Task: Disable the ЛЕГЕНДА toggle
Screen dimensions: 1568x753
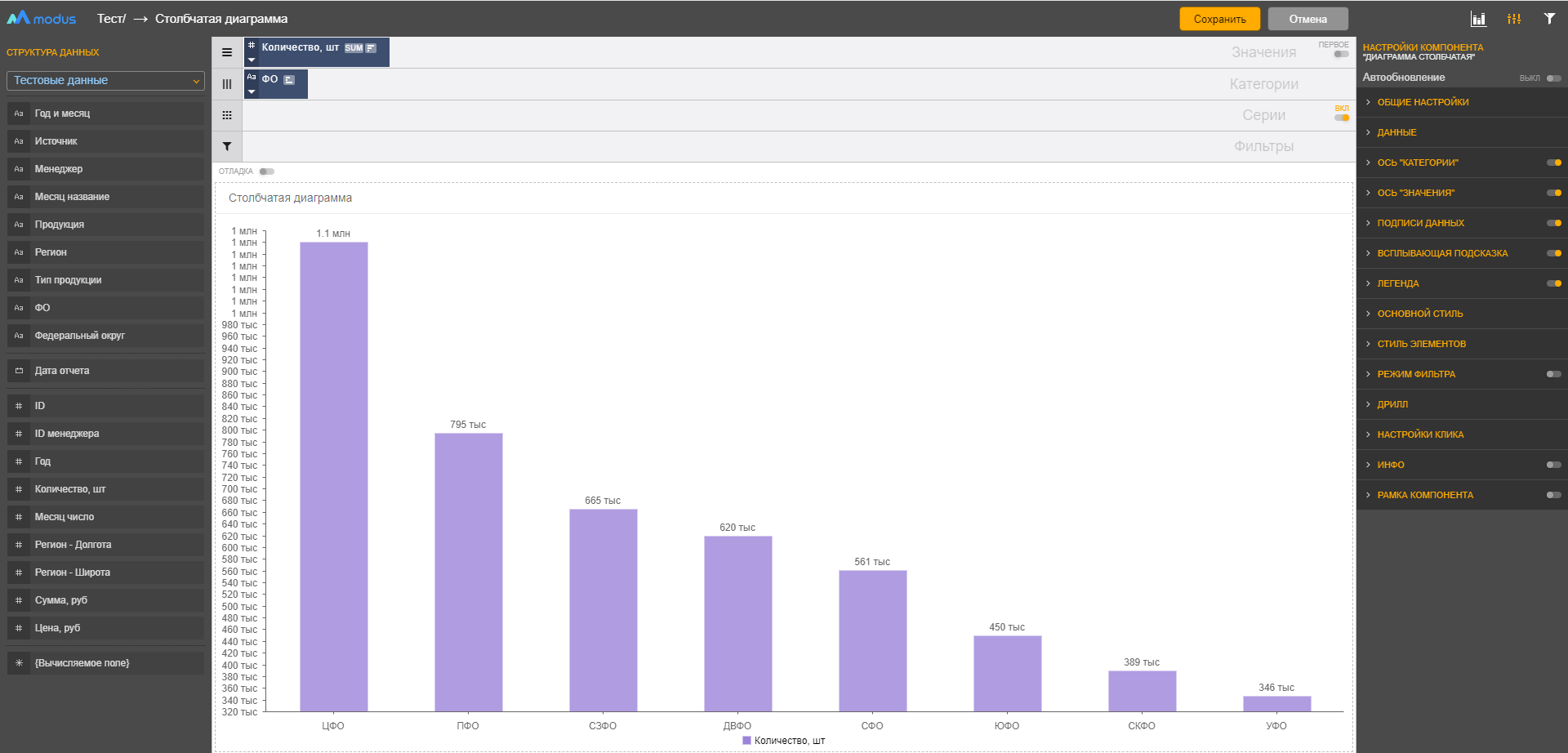Action: pos(1554,283)
